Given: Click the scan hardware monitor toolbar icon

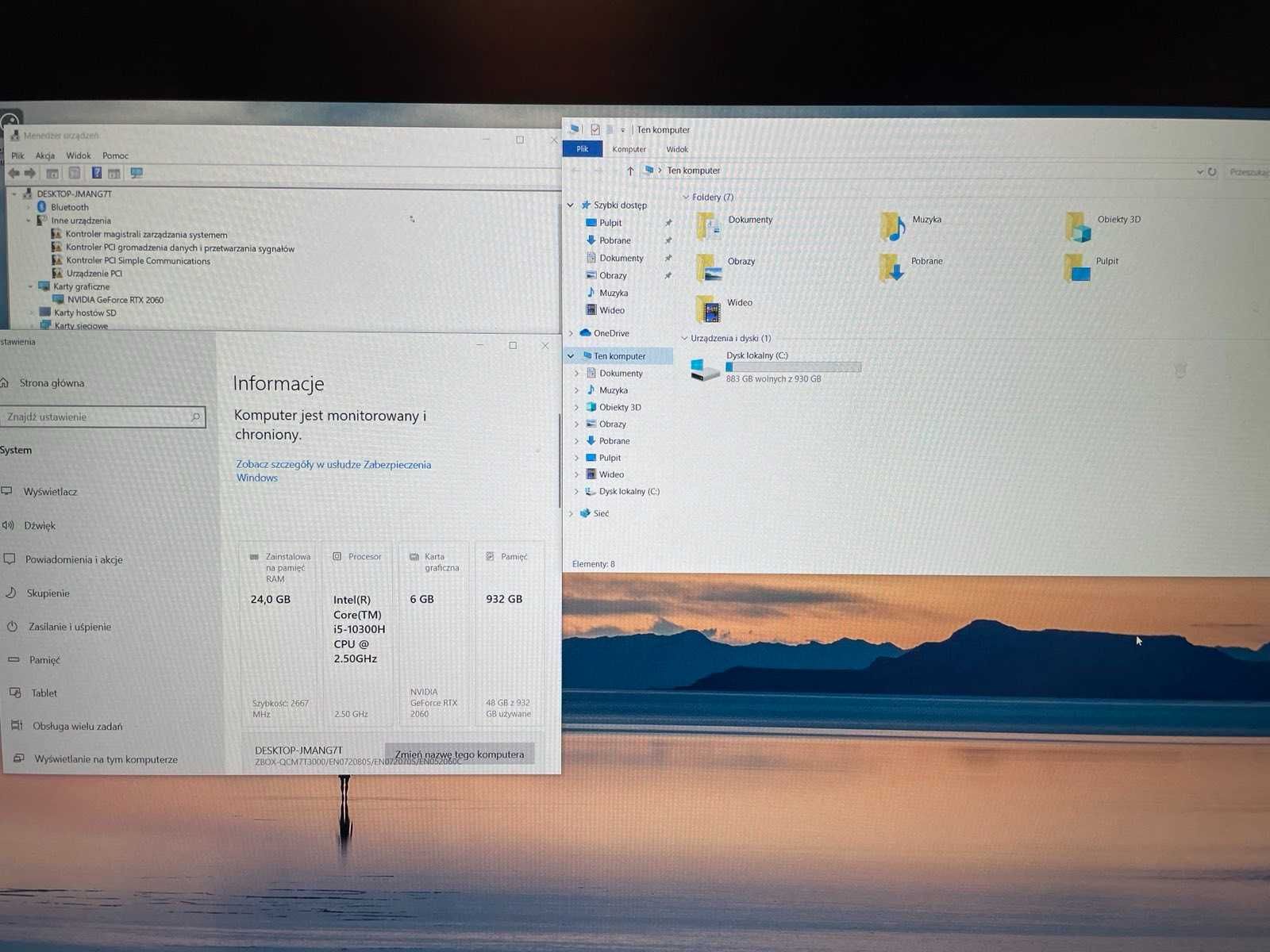Looking at the screenshot, I should 137,173.
